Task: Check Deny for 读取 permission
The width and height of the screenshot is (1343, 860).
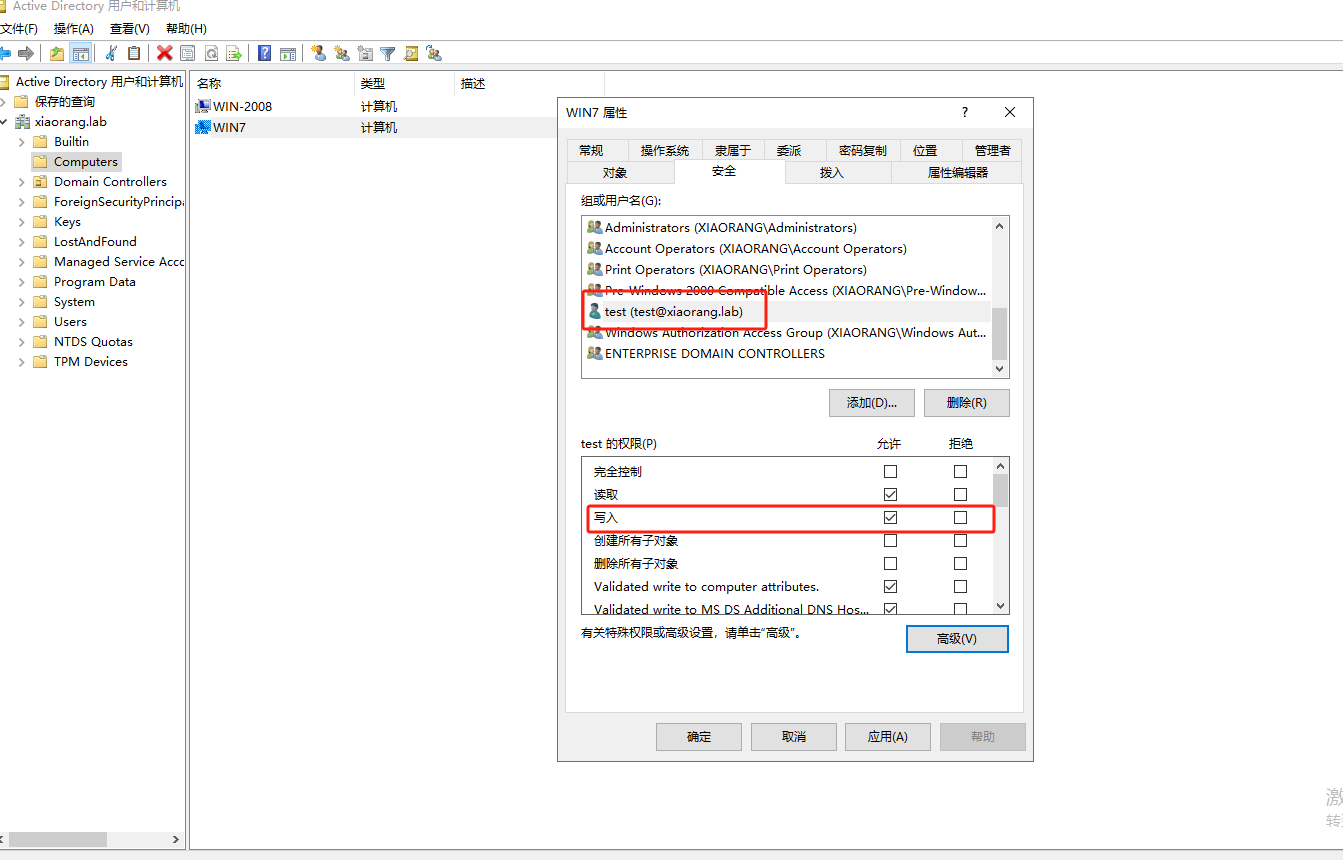Action: pyautogui.click(x=960, y=494)
